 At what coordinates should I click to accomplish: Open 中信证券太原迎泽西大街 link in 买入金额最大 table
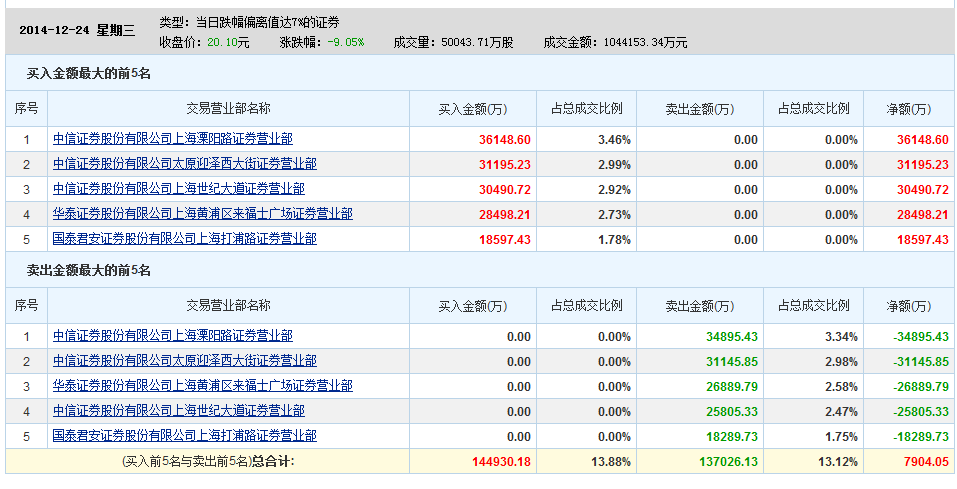pos(185,164)
